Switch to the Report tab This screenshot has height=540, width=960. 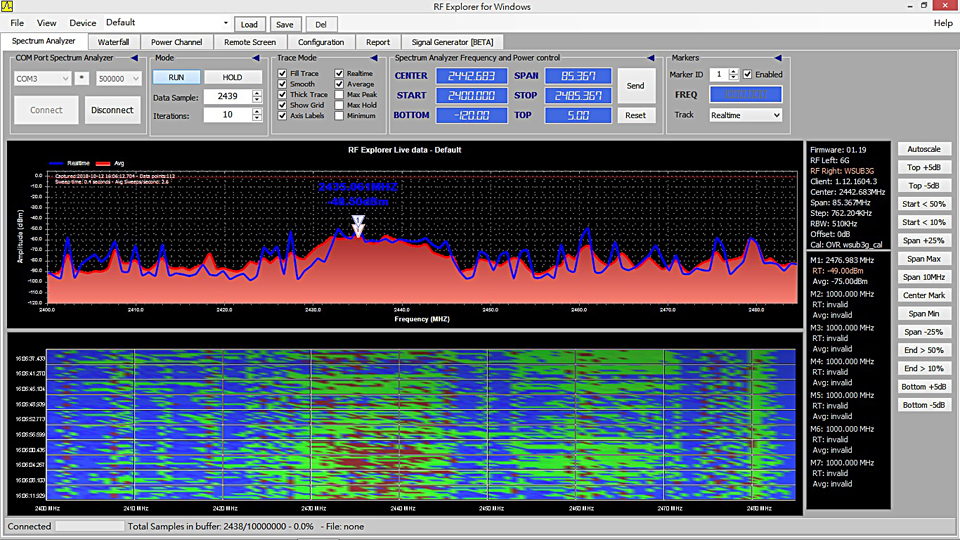pyautogui.click(x=378, y=42)
